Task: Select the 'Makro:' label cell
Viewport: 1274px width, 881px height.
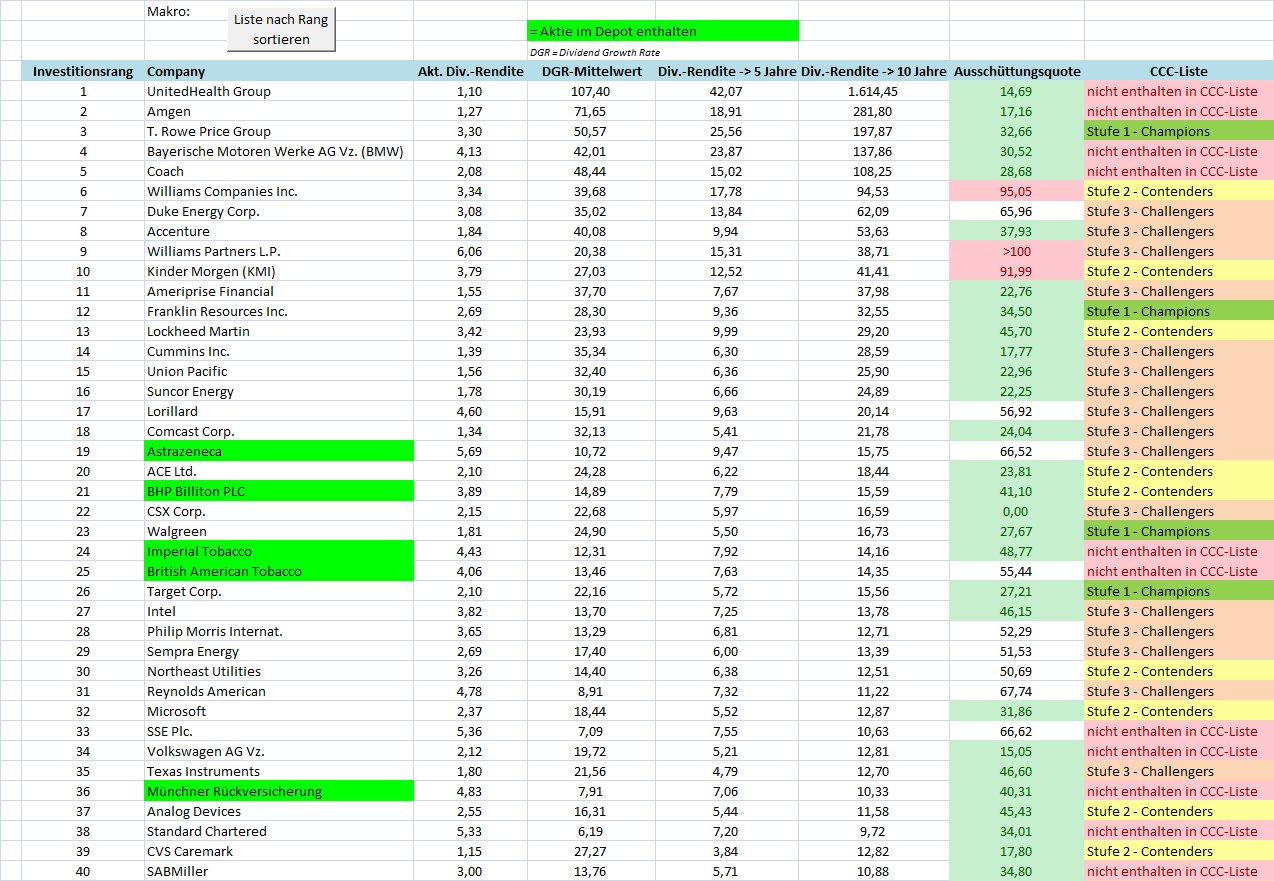Action: click(x=279, y=11)
